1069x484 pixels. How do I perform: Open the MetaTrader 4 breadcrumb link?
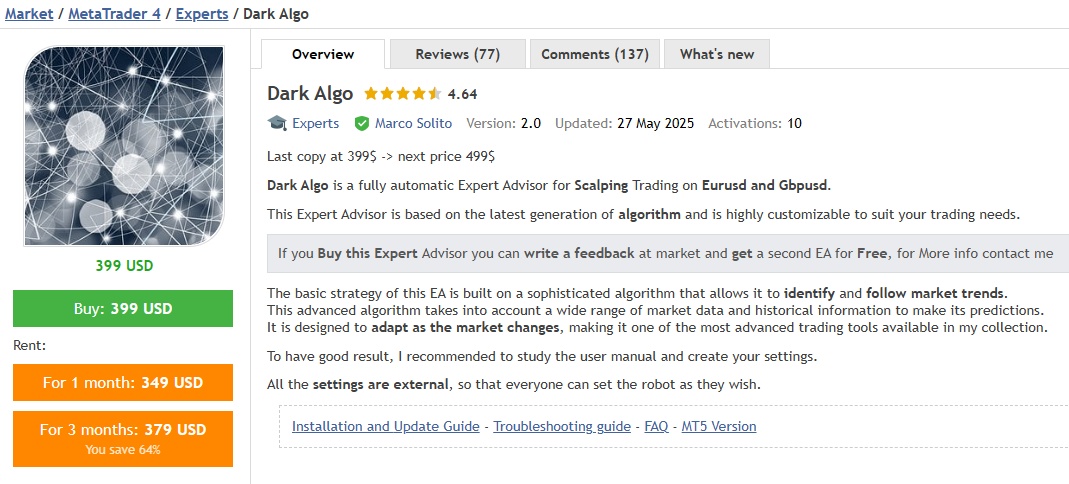(114, 14)
